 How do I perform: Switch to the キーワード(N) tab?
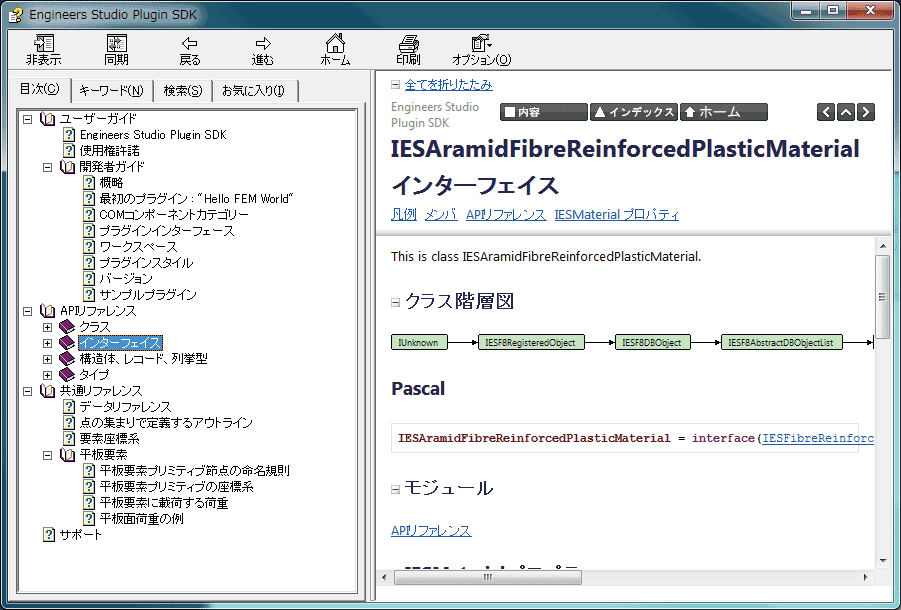point(111,91)
